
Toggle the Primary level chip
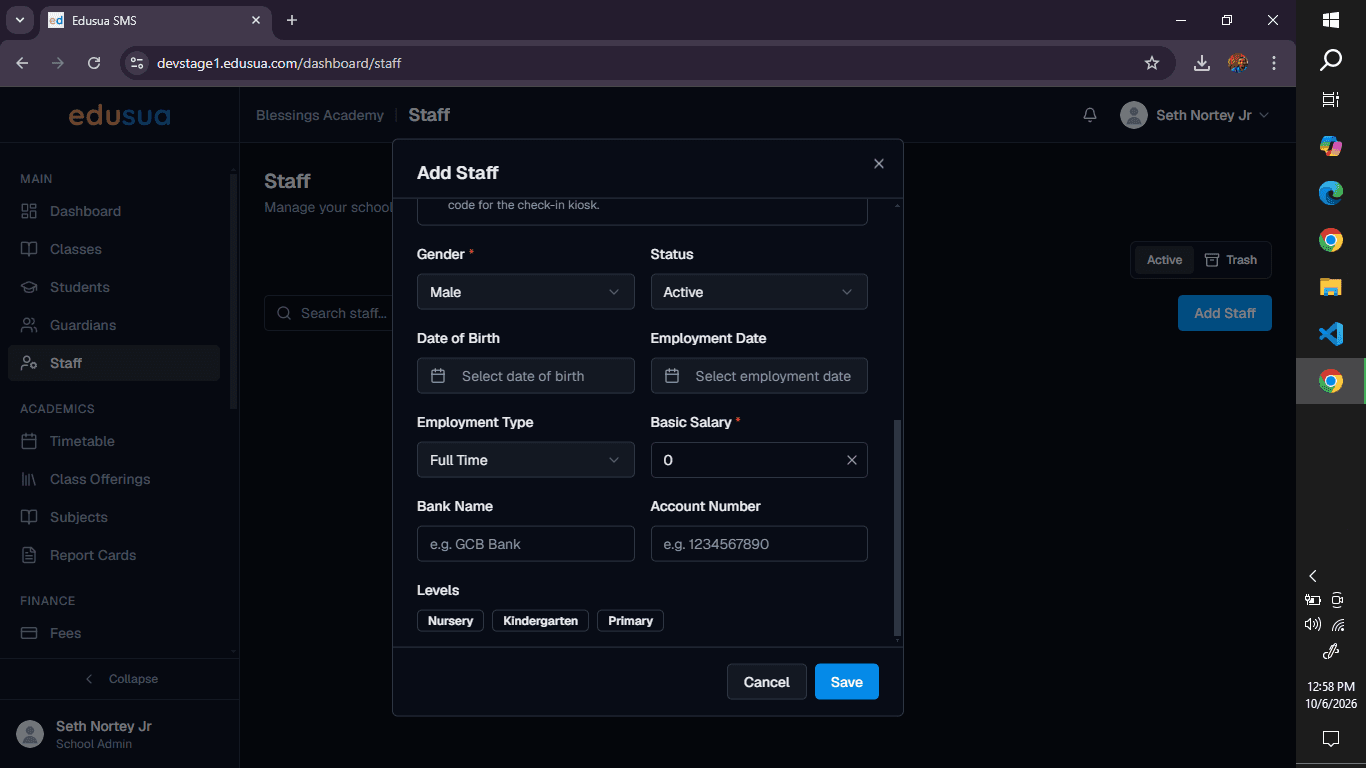[x=630, y=621]
